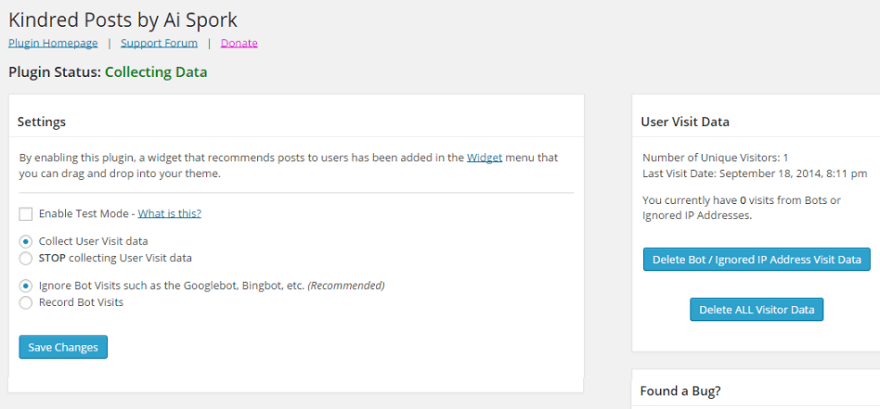Image resolution: width=880 pixels, height=409 pixels.
Task: Click the pink Donate link
Action: [x=239, y=43]
